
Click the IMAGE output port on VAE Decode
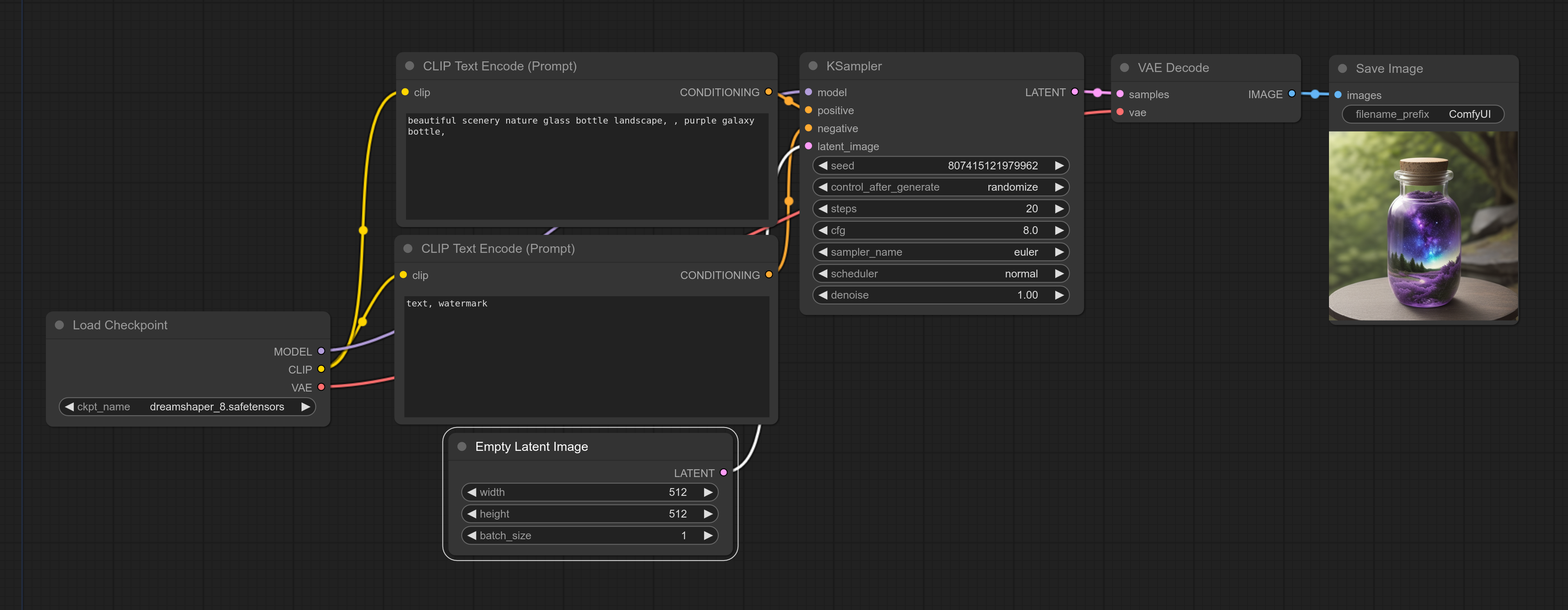point(1292,94)
